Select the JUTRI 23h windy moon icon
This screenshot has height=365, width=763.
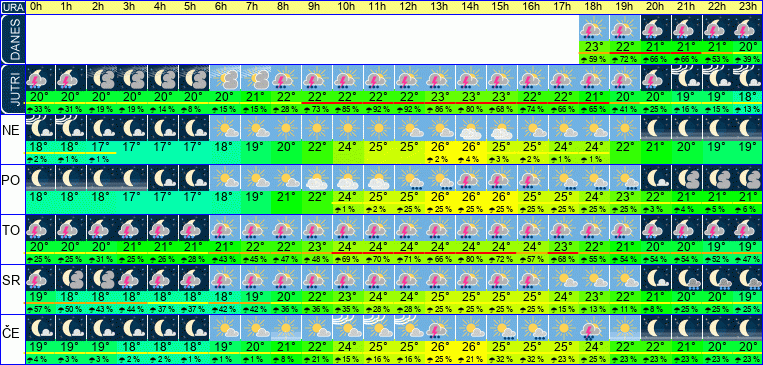(748, 78)
